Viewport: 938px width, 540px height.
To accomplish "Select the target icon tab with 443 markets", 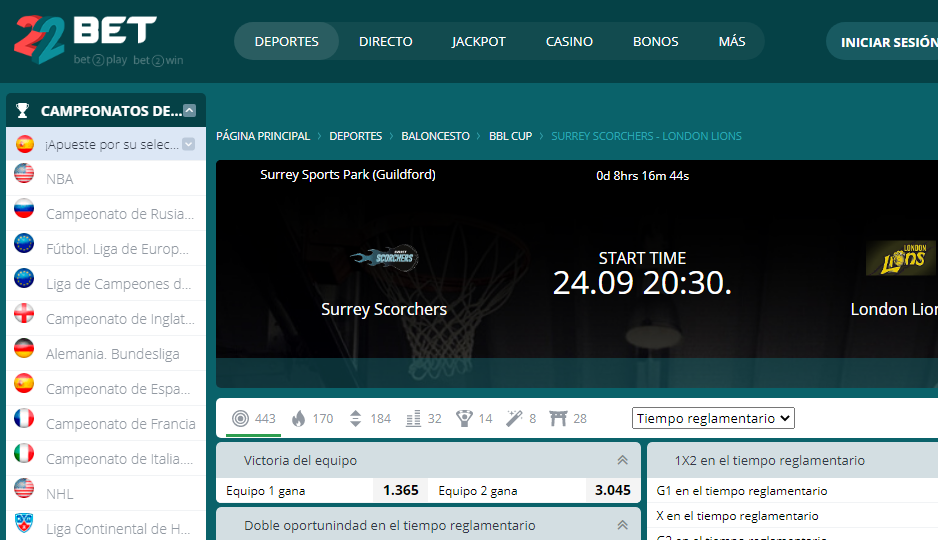I will (254, 419).
